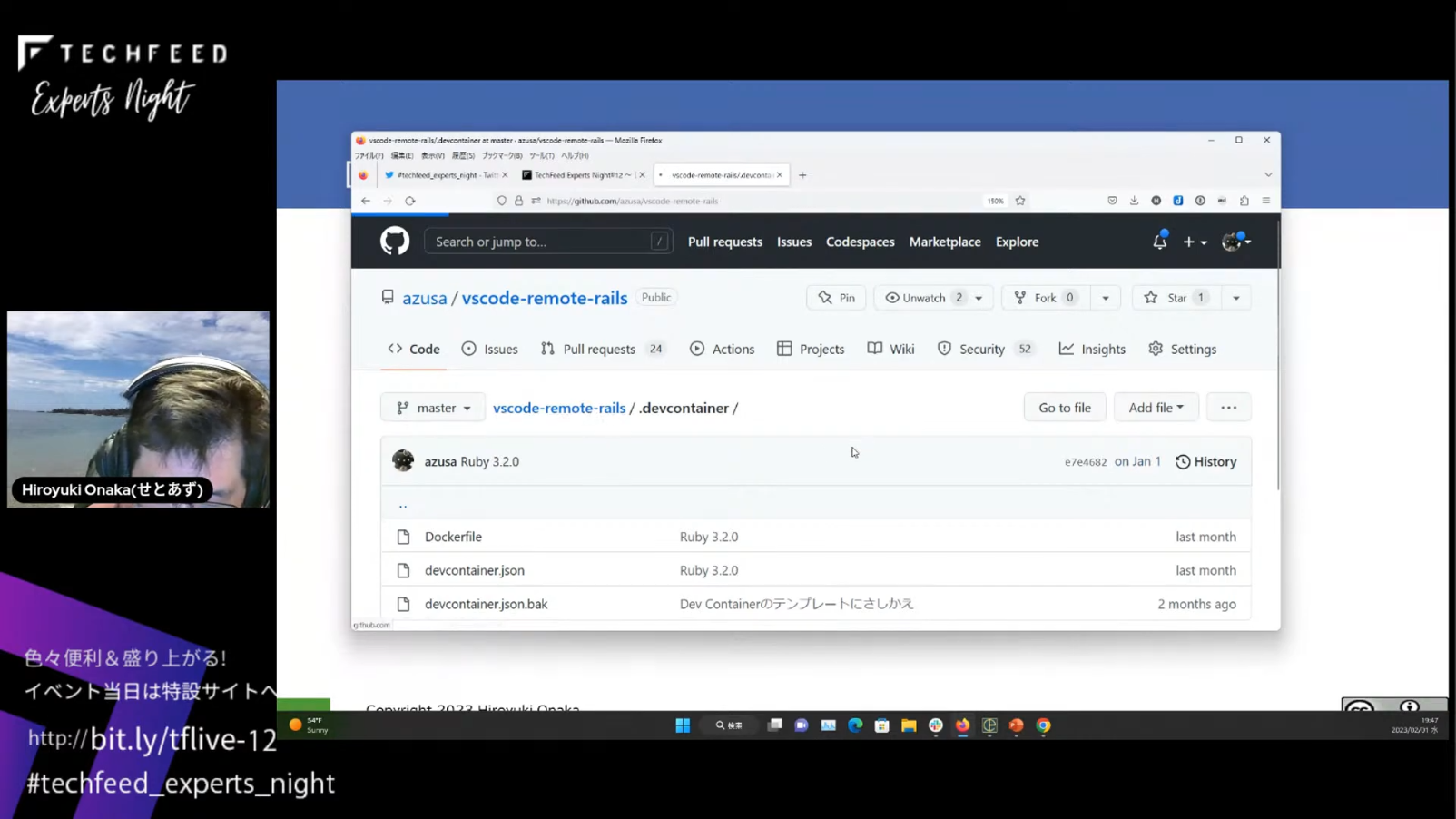1456x819 pixels.
Task: Go to Marketplace
Action: (945, 242)
